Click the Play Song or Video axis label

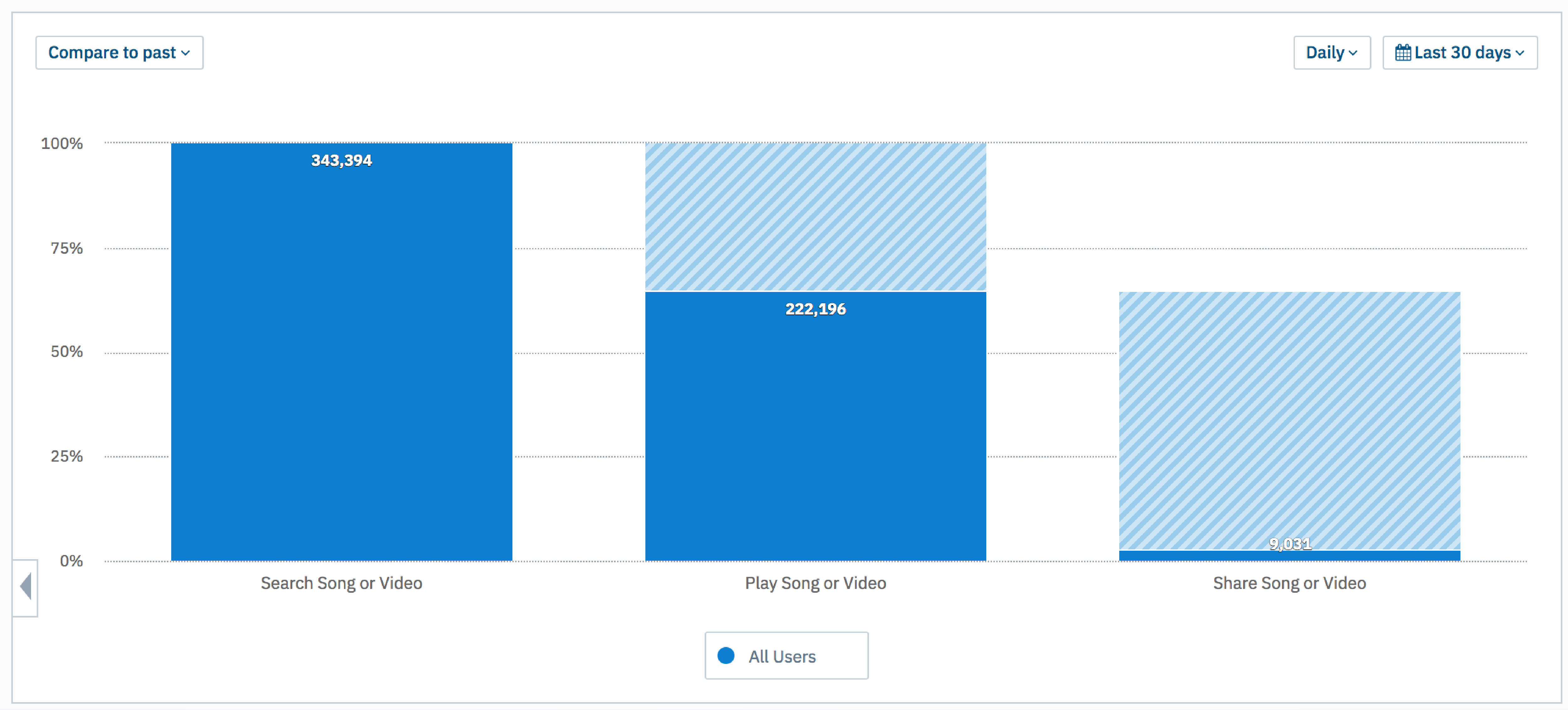point(815,583)
